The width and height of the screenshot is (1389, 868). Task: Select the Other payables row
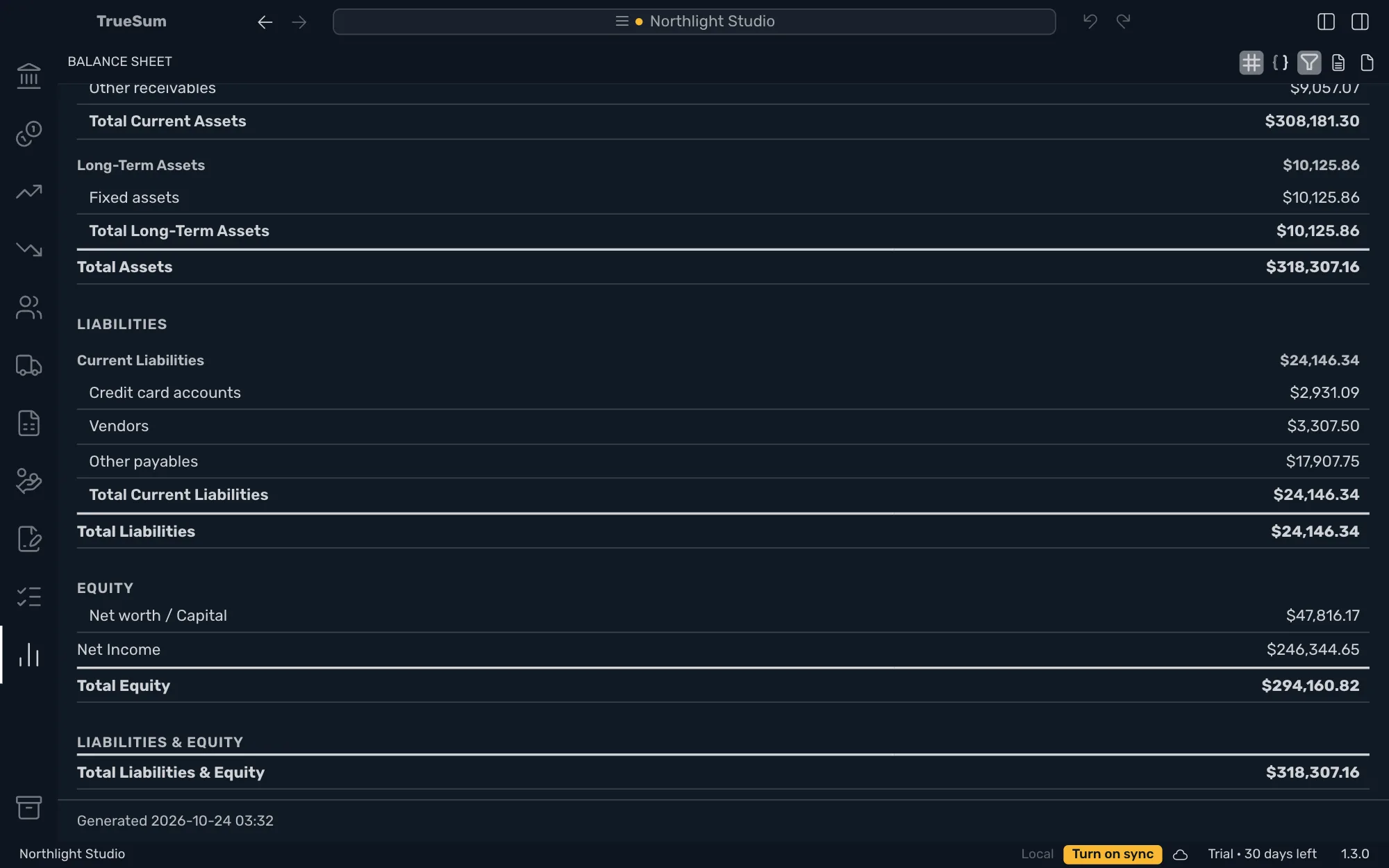coord(723,461)
